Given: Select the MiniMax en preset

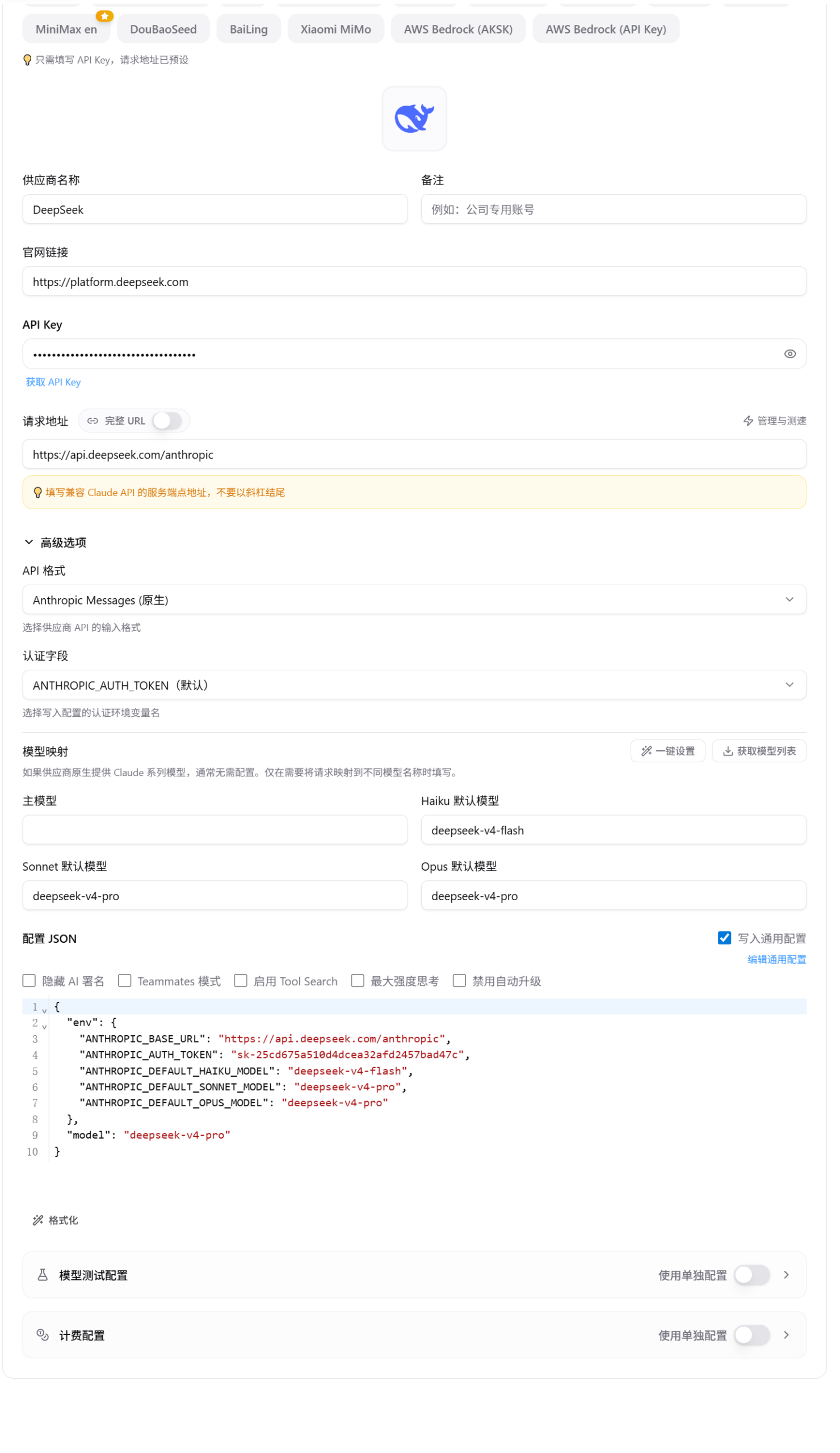Looking at the screenshot, I should coord(66,29).
